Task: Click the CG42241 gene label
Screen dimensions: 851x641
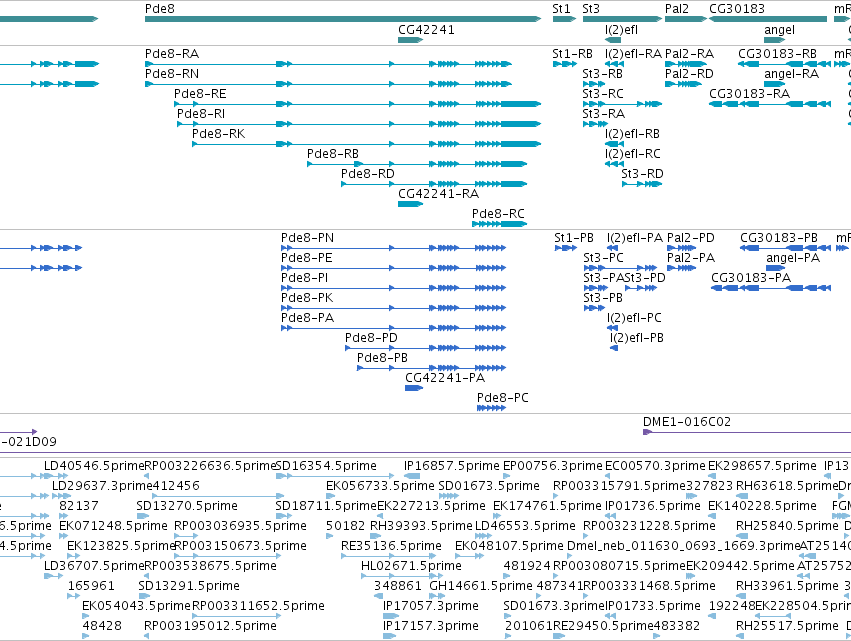Action: click(x=426, y=30)
